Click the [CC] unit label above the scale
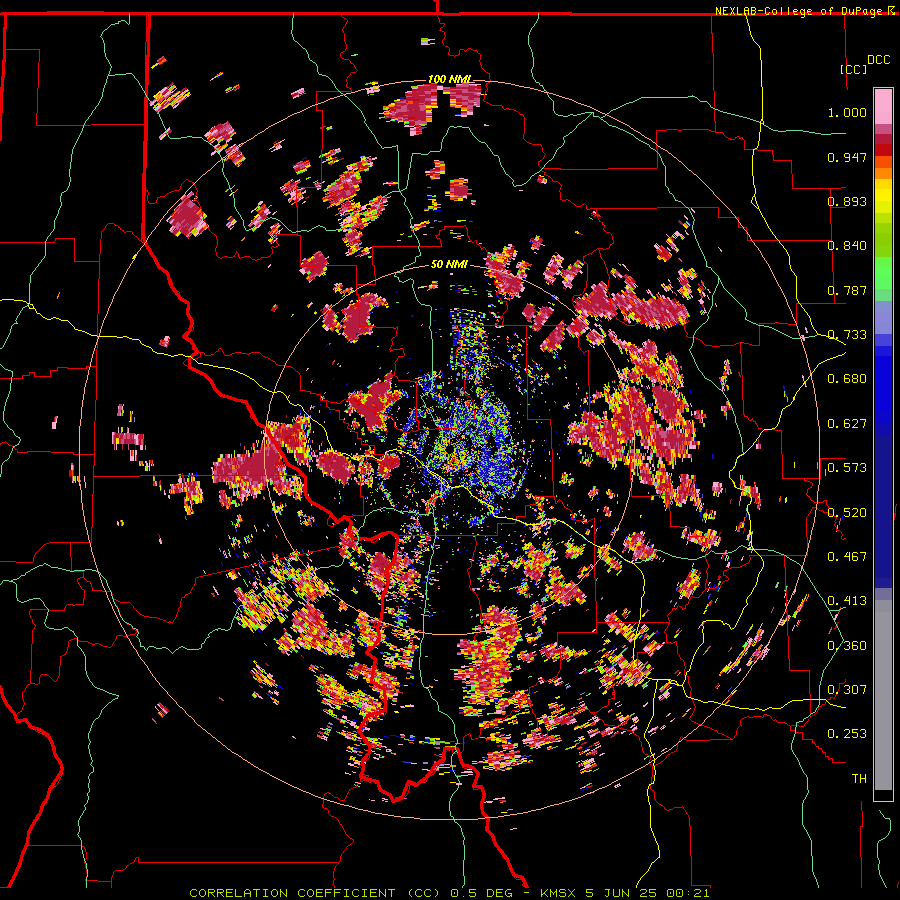 point(854,69)
